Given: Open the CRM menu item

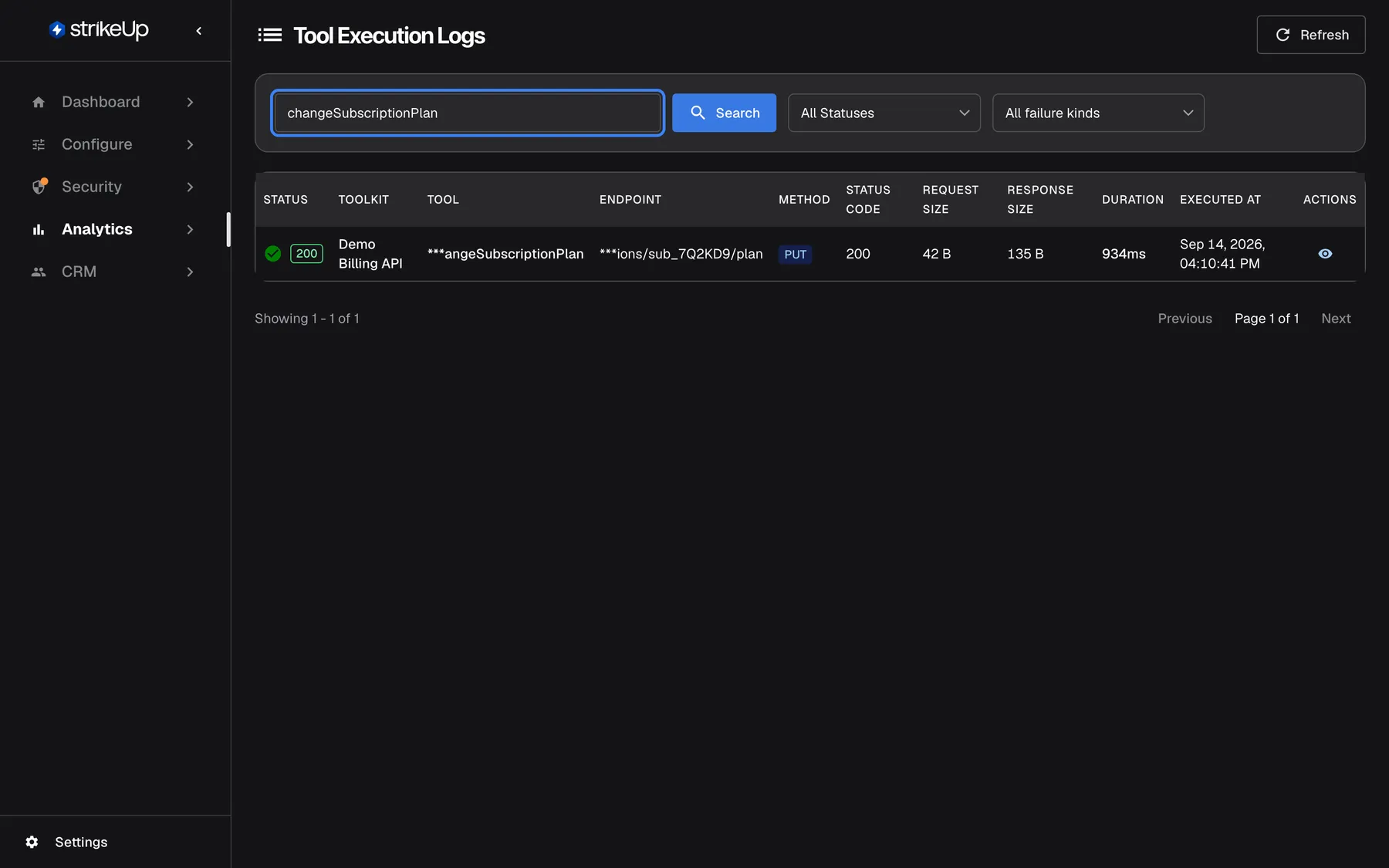Looking at the screenshot, I should 113,272.
